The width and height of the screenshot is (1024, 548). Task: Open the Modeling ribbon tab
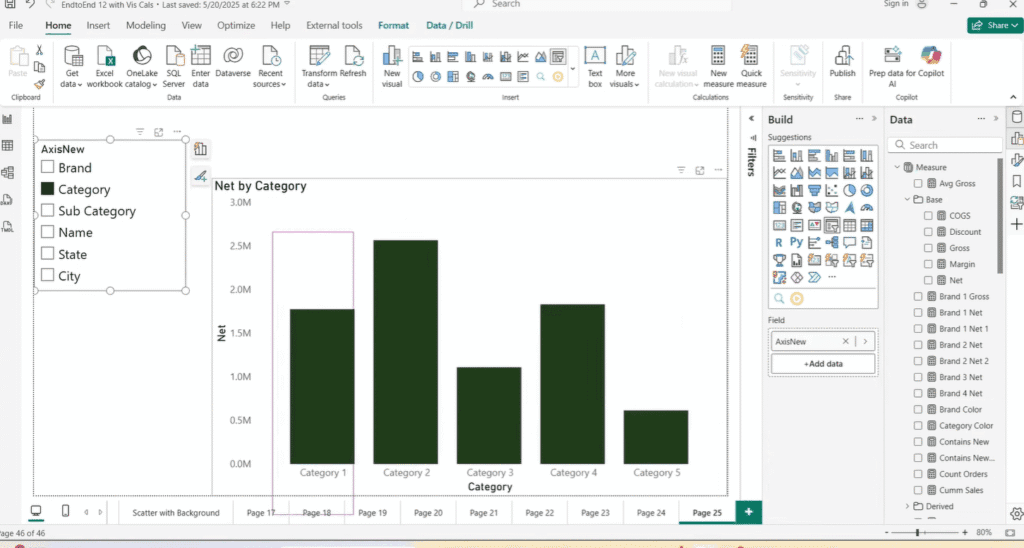click(x=146, y=25)
